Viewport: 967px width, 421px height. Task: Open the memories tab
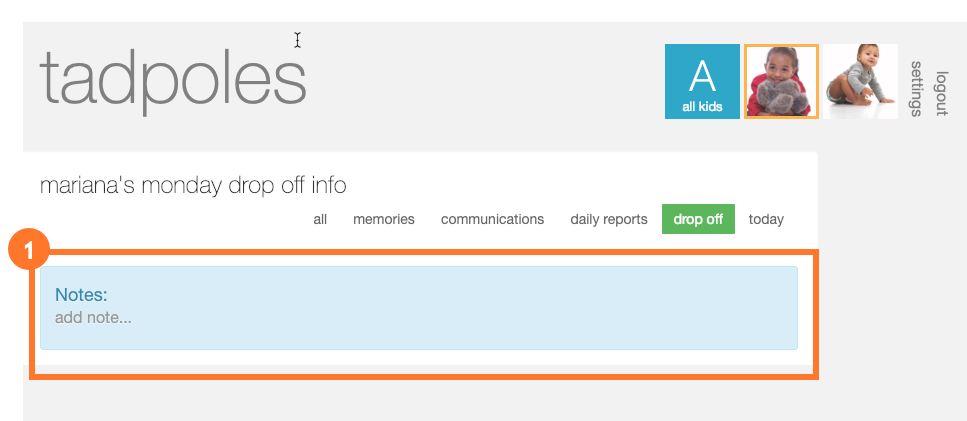pyautogui.click(x=384, y=219)
